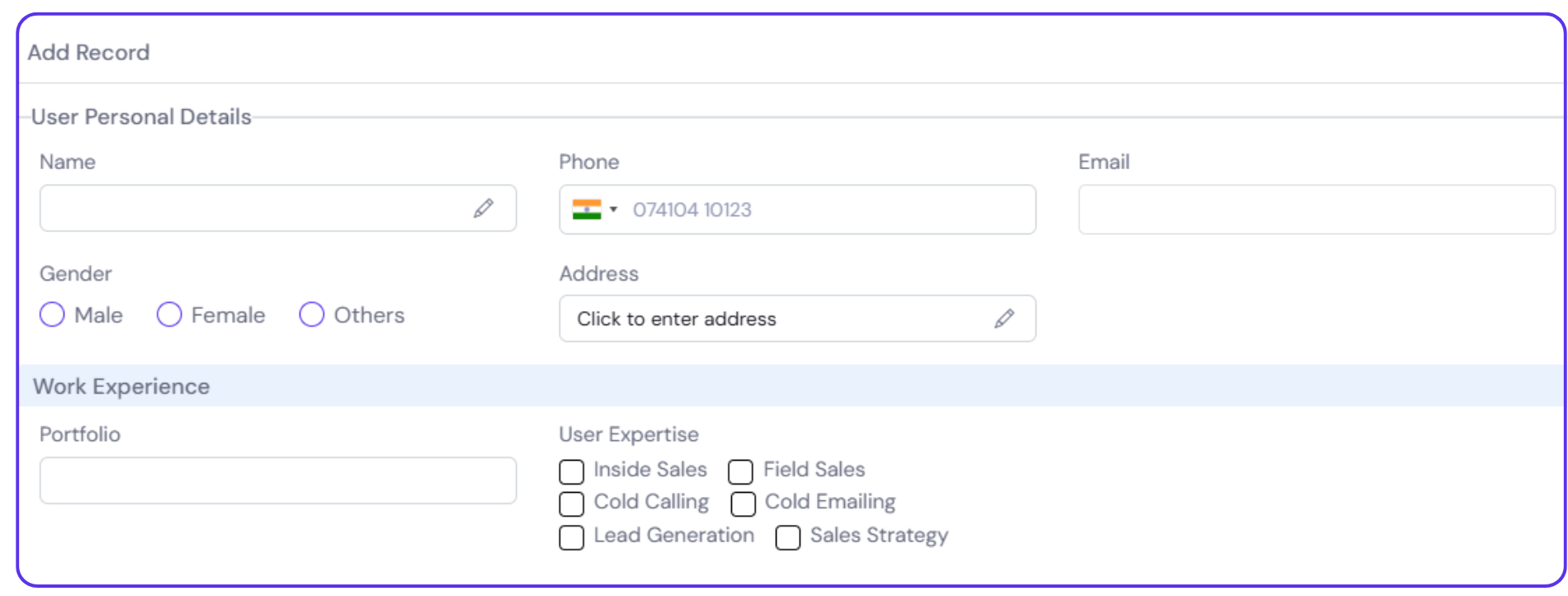Click the pencil icon in Name field

[x=484, y=208]
